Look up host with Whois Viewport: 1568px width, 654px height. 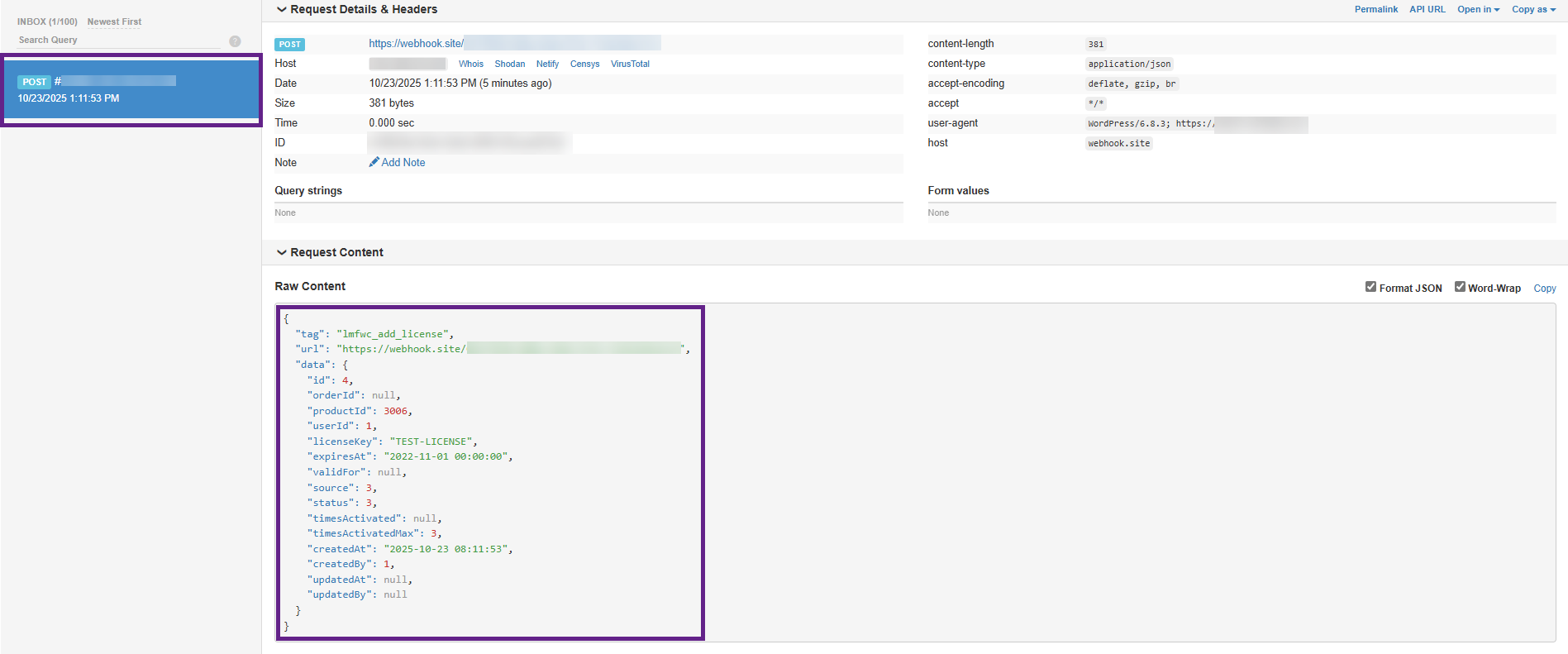click(471, 64)
